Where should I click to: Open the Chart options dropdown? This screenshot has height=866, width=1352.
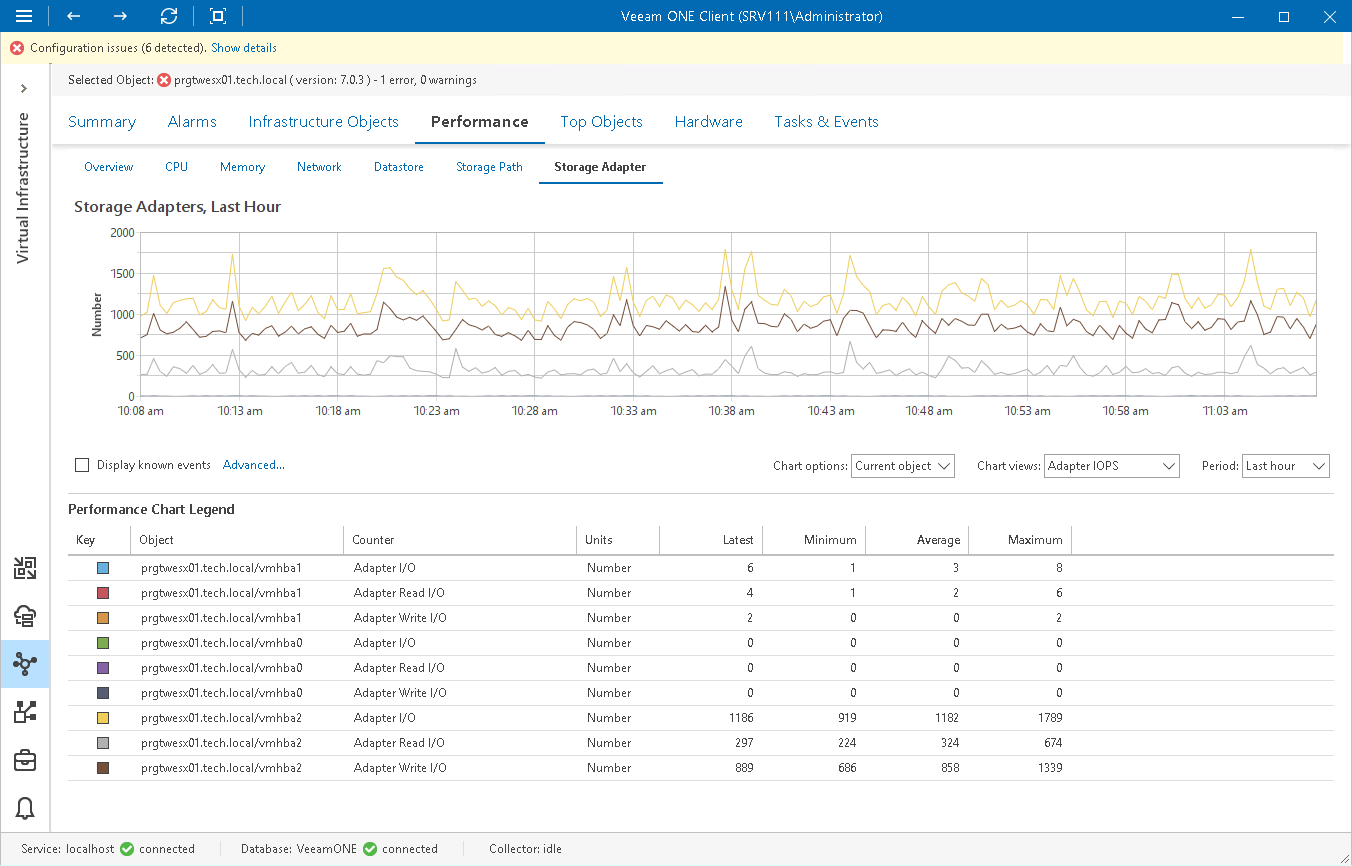pyautogui.click(x=904, y=466)
